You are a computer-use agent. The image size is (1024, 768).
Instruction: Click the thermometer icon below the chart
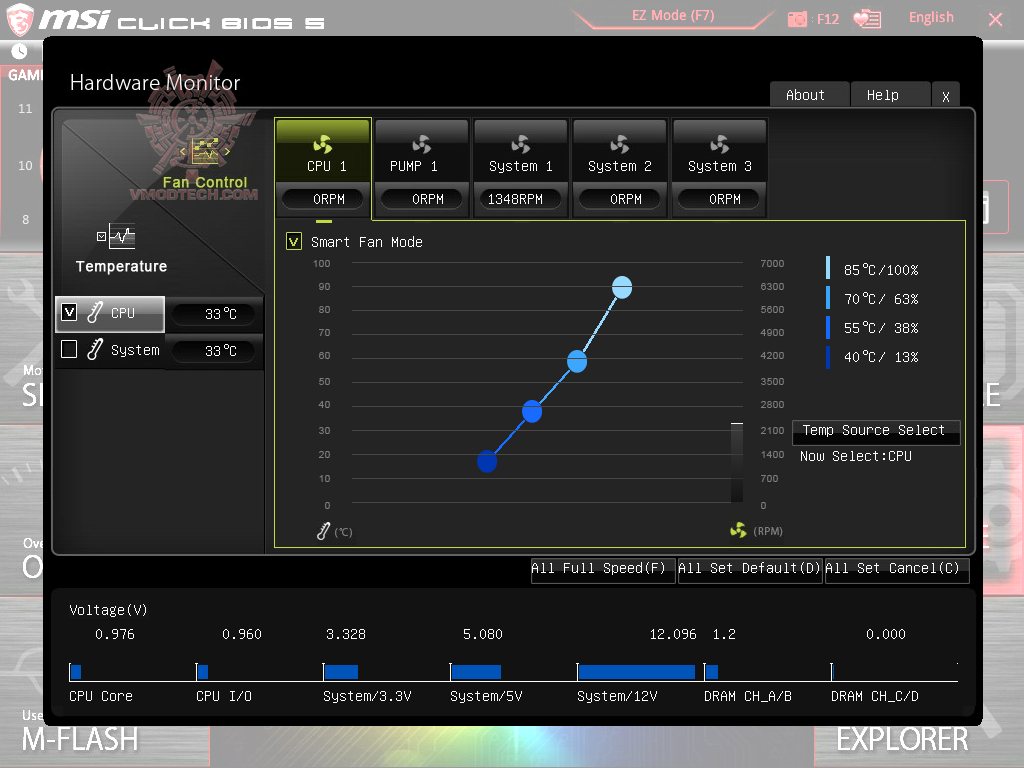(323, 531)
